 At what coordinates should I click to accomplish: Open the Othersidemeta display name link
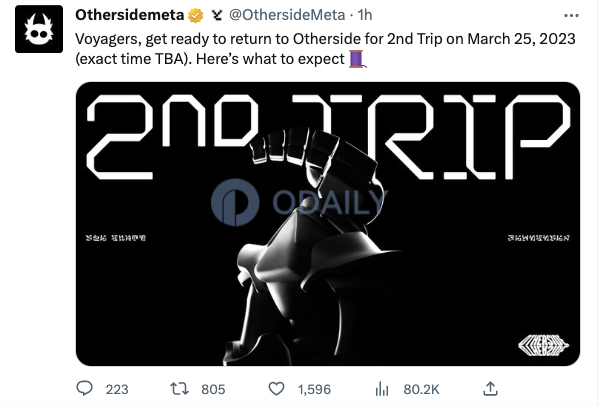pyautogui.click(x=130, y=15)
